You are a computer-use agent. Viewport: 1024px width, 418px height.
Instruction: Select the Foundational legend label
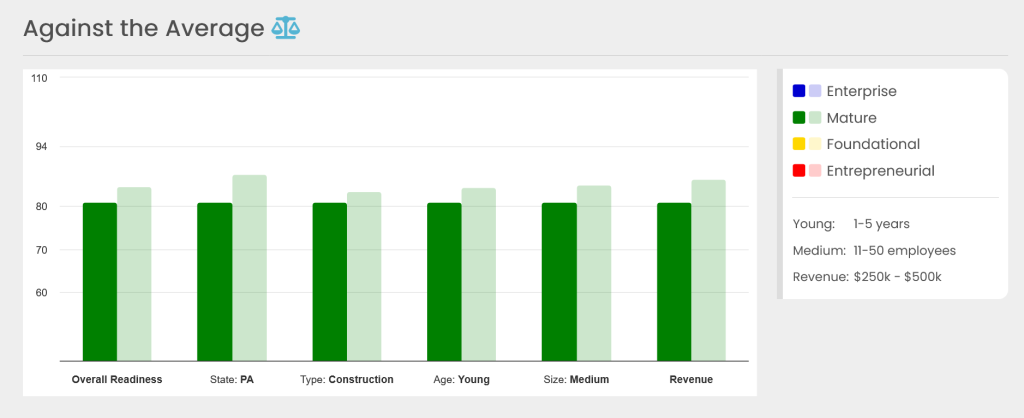[873, 144]
